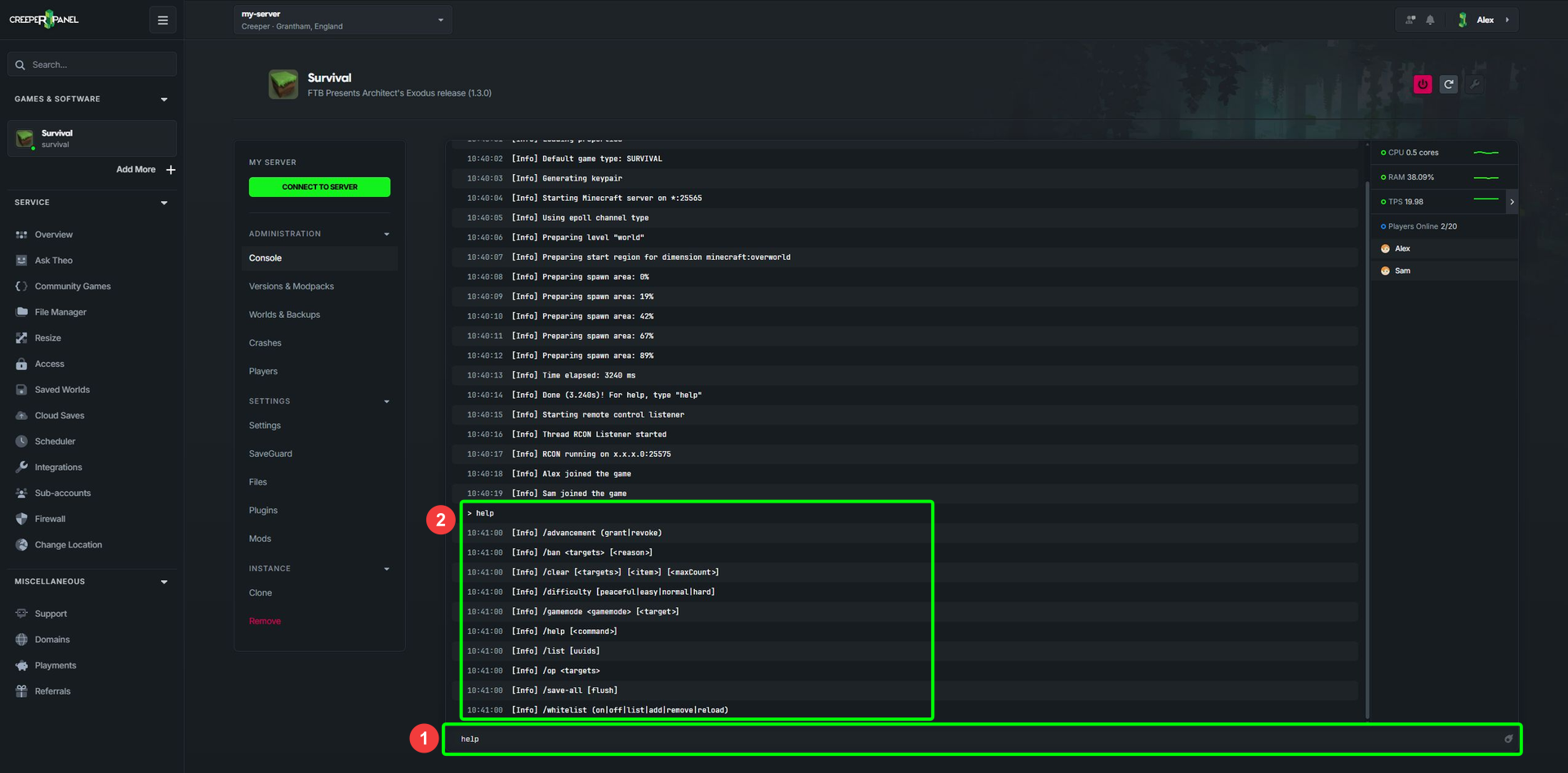Click Add More button
This screenshot has width=1568, height=773.
(x=146, y=170)
